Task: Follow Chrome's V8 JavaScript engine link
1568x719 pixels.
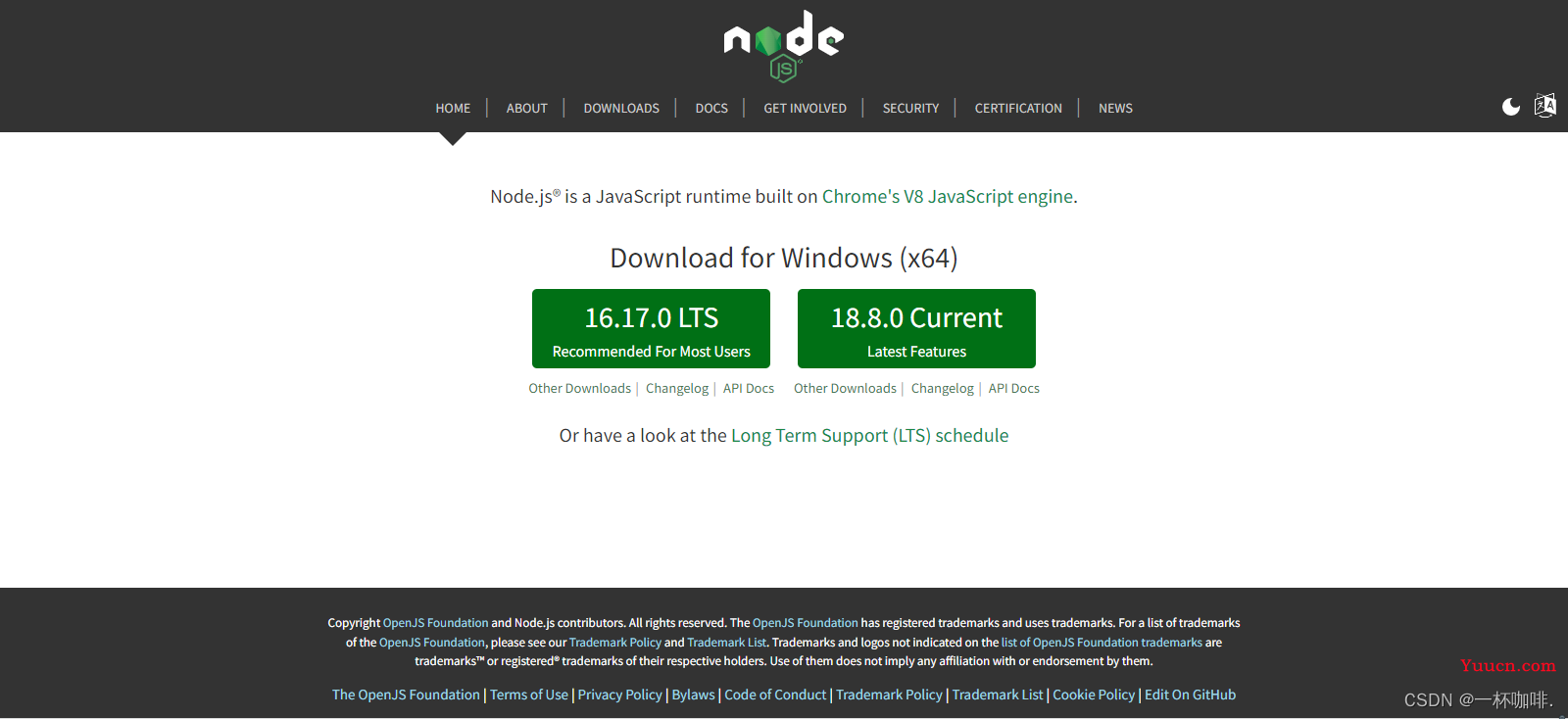Action: click(948, 197)
